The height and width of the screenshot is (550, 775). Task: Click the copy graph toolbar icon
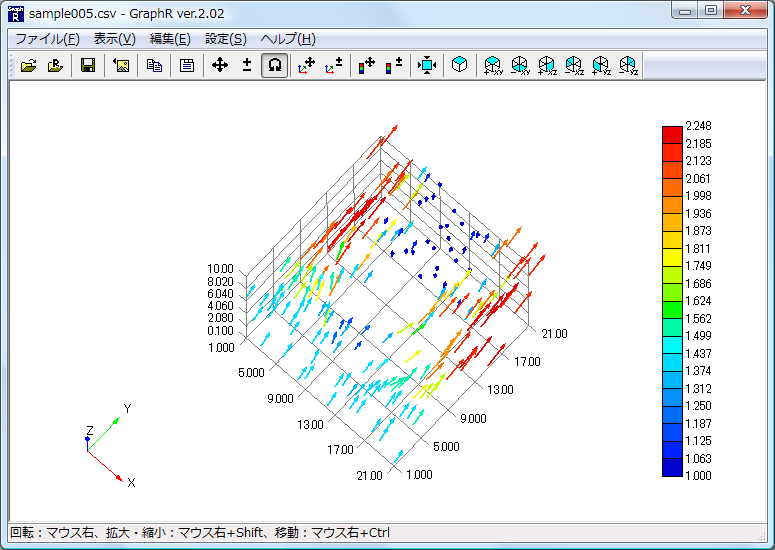pyautogui.click(x=154, y=66)
